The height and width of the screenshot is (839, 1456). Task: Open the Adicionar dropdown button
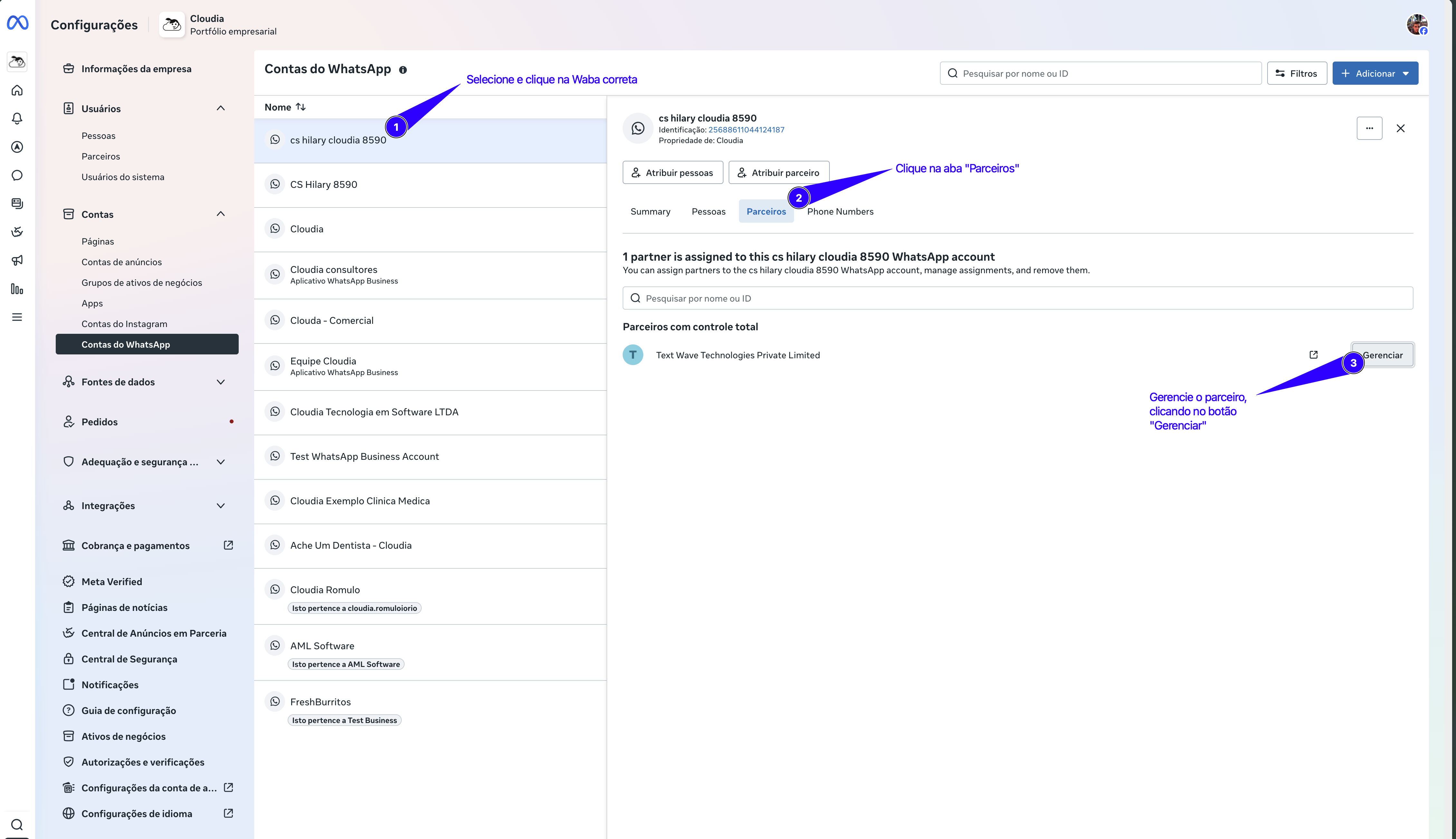click(1375, 73)
